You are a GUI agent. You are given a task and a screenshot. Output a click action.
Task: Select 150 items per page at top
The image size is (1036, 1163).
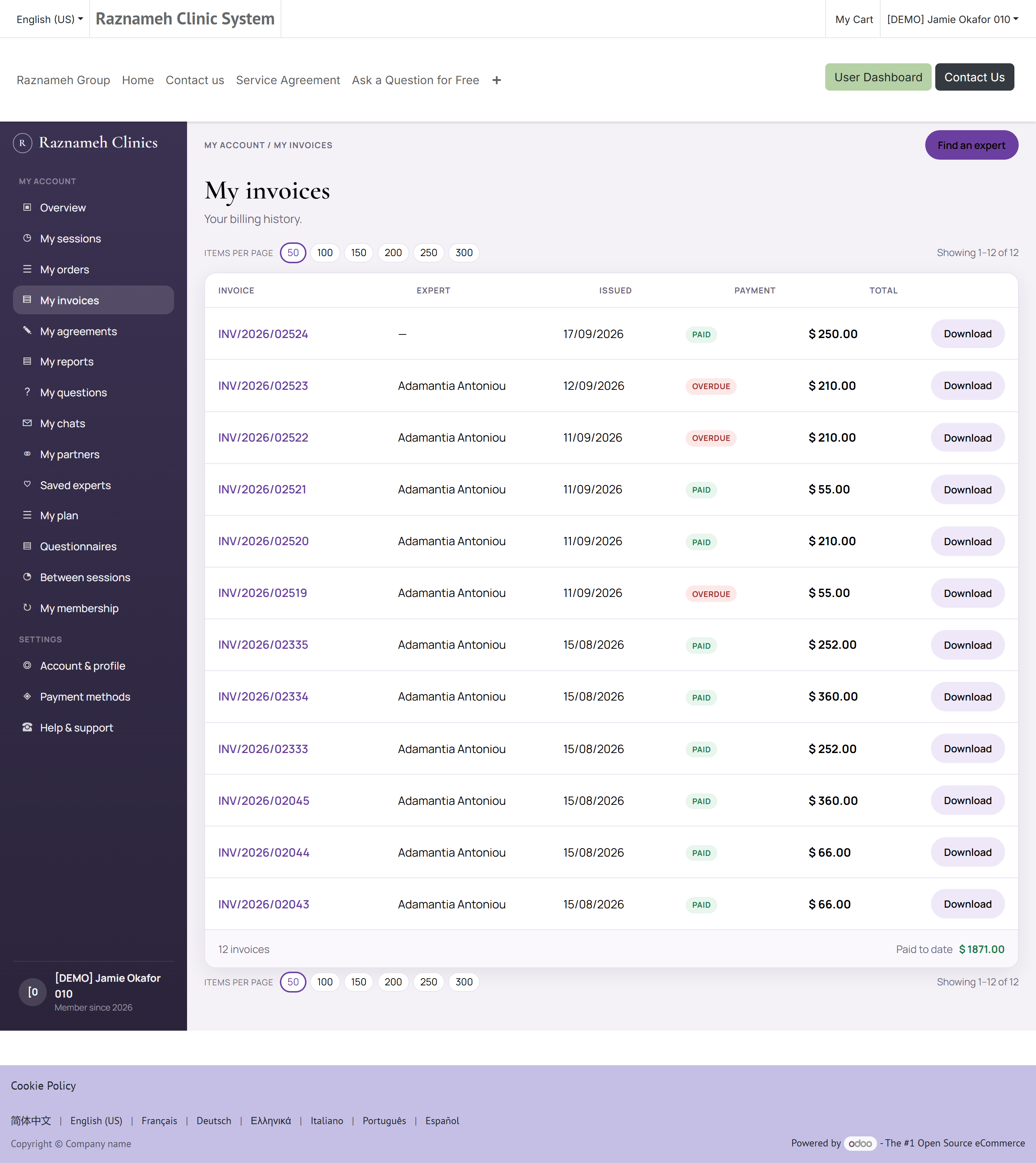point(359,252)
